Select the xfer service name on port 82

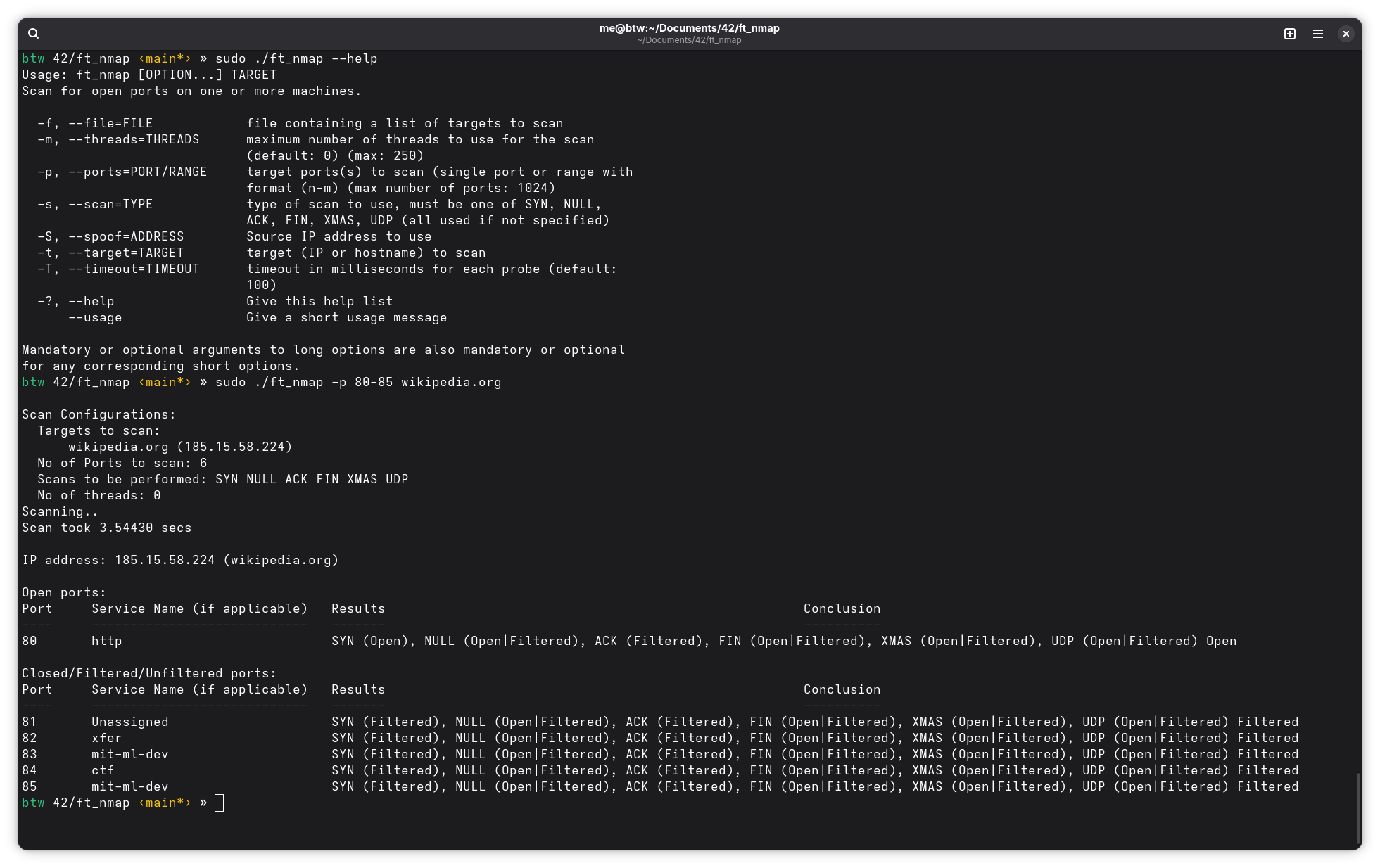click(x=106, y=737)
